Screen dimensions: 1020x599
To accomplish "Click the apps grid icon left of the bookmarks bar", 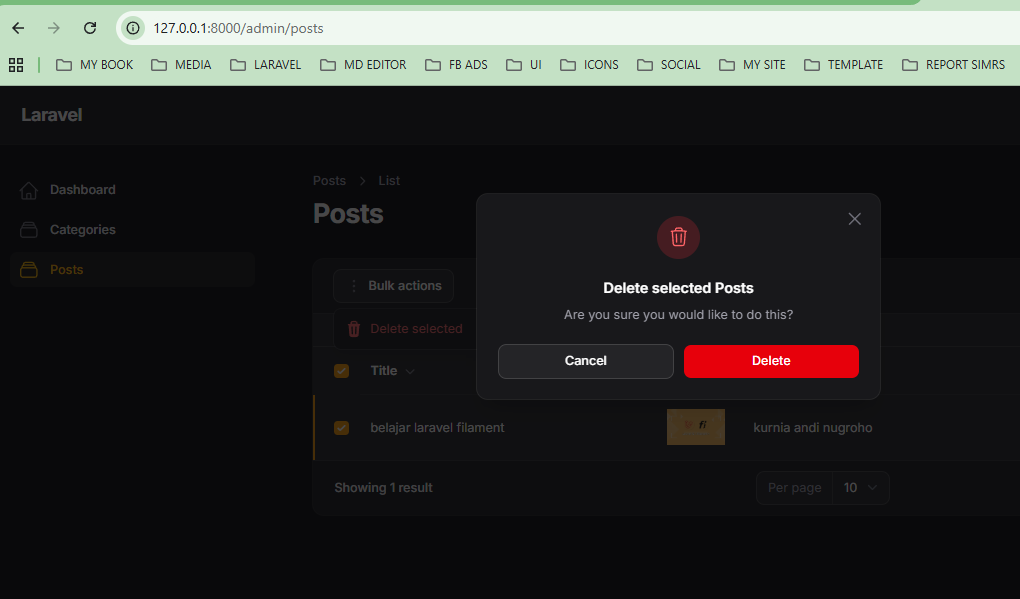I will coord(16,64).
